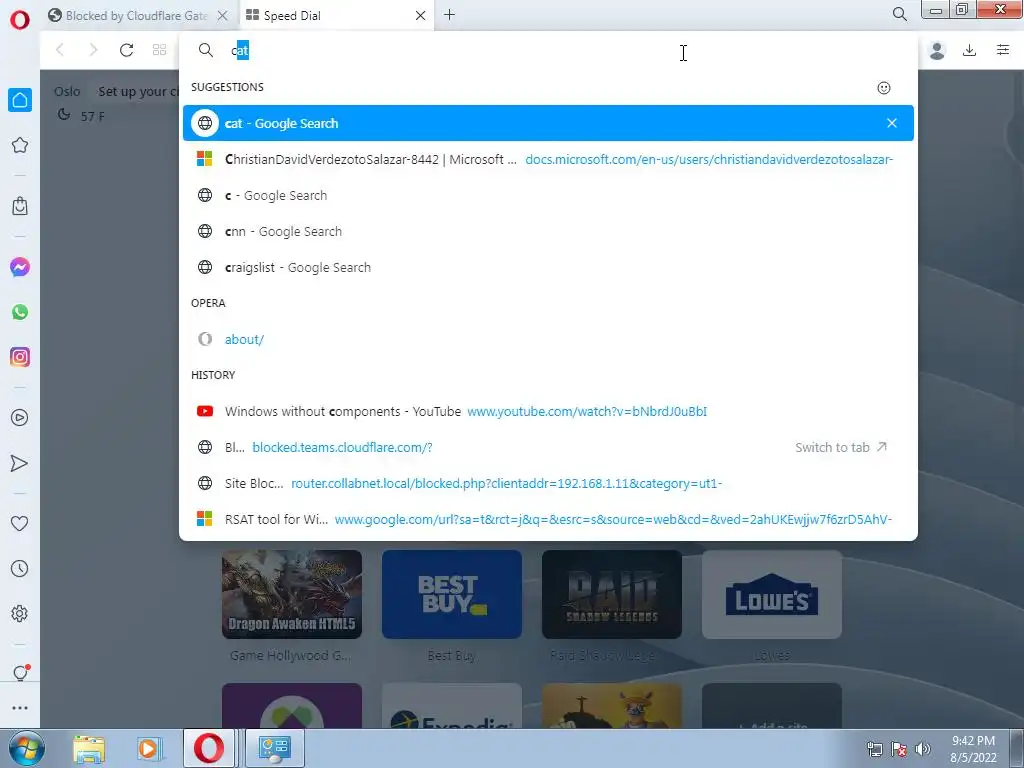
Task: Click the volume speaker tray icon
Action: pyautogui.click(x=923, y=749)
